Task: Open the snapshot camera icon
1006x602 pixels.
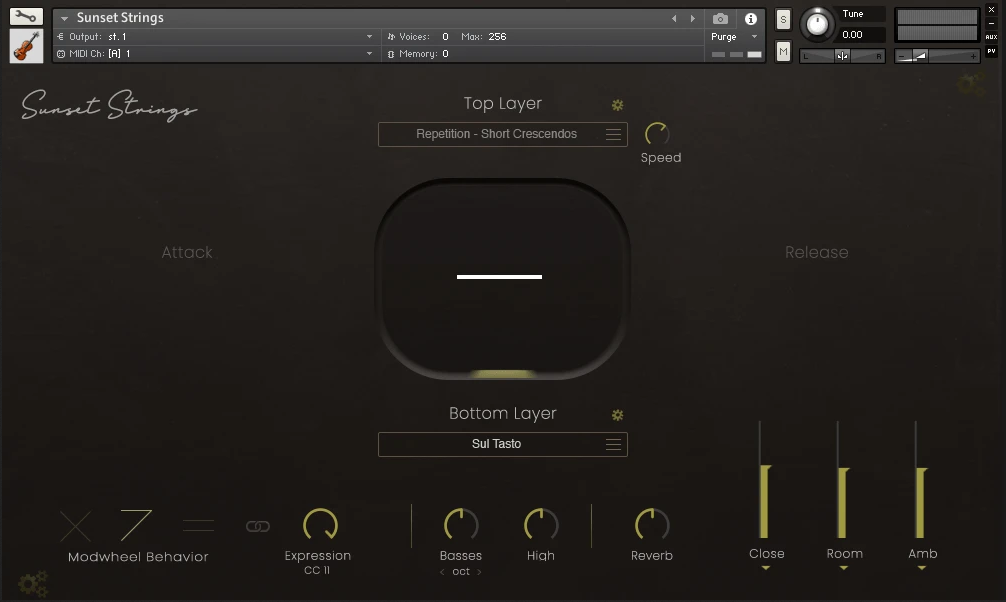Action: tap(720, 17)
